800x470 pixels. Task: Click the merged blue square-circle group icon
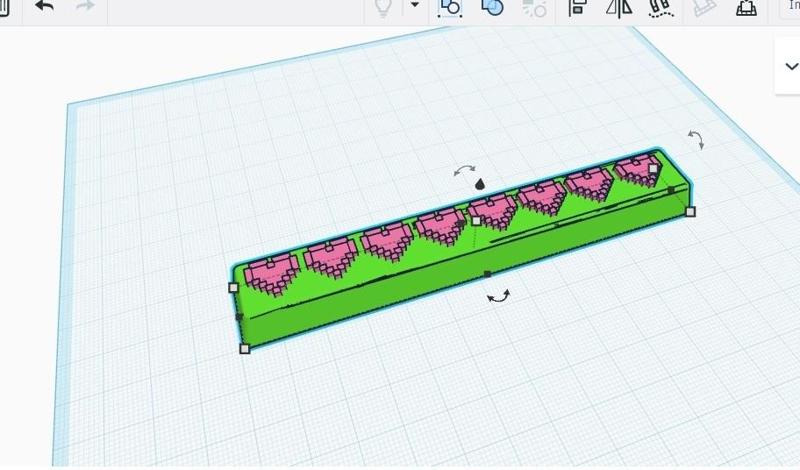(492, 7)
